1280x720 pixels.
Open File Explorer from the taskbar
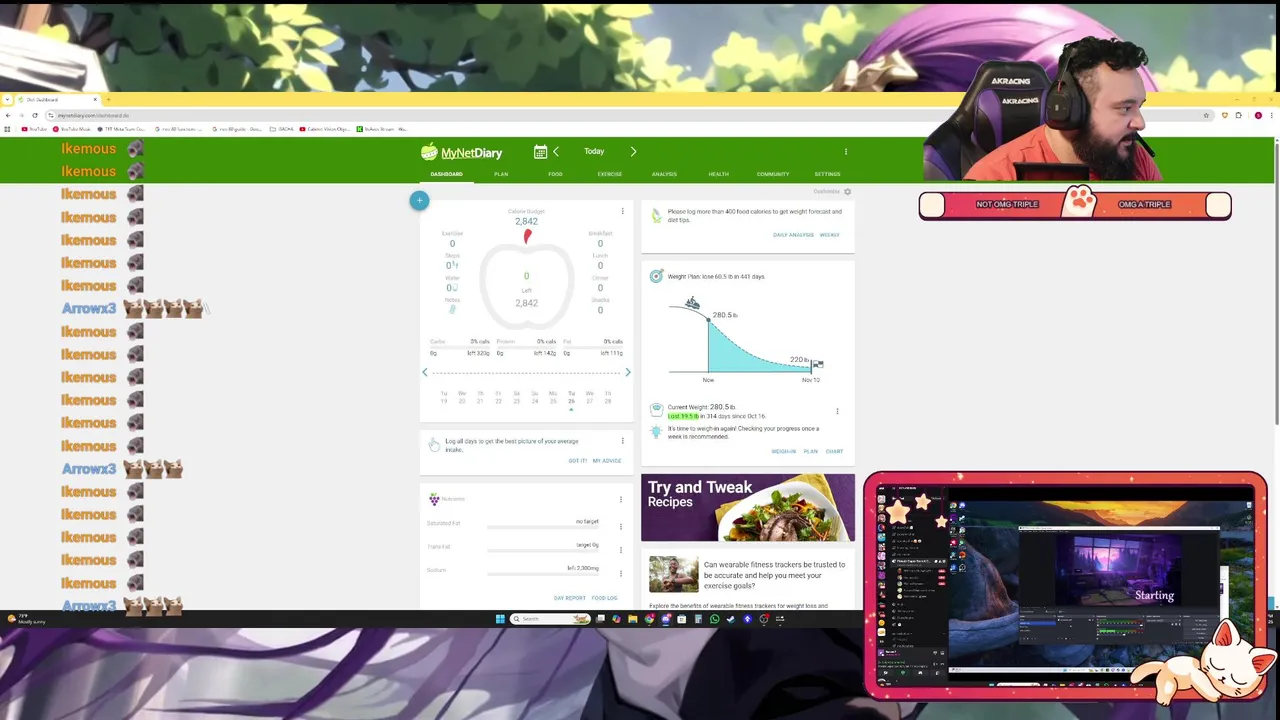tap(632, 619)
